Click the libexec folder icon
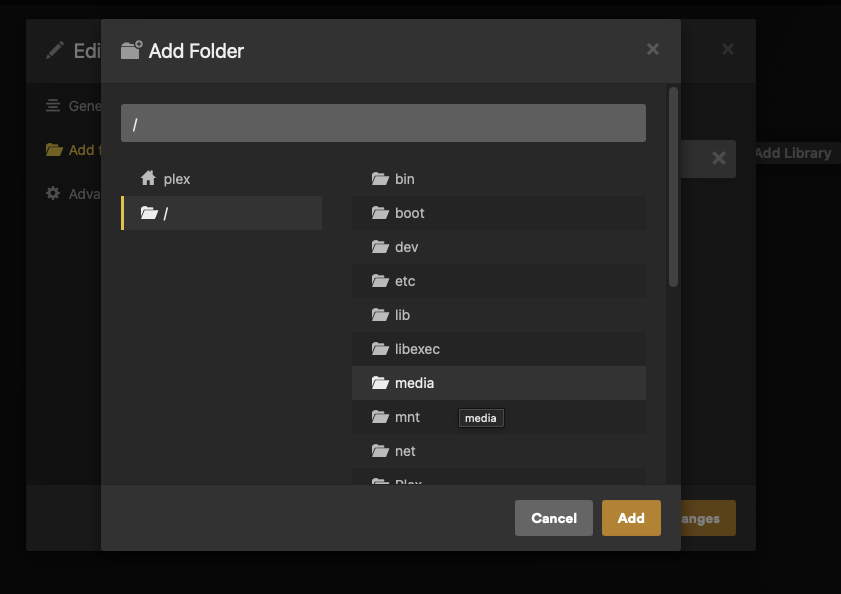 pos(380,349)
